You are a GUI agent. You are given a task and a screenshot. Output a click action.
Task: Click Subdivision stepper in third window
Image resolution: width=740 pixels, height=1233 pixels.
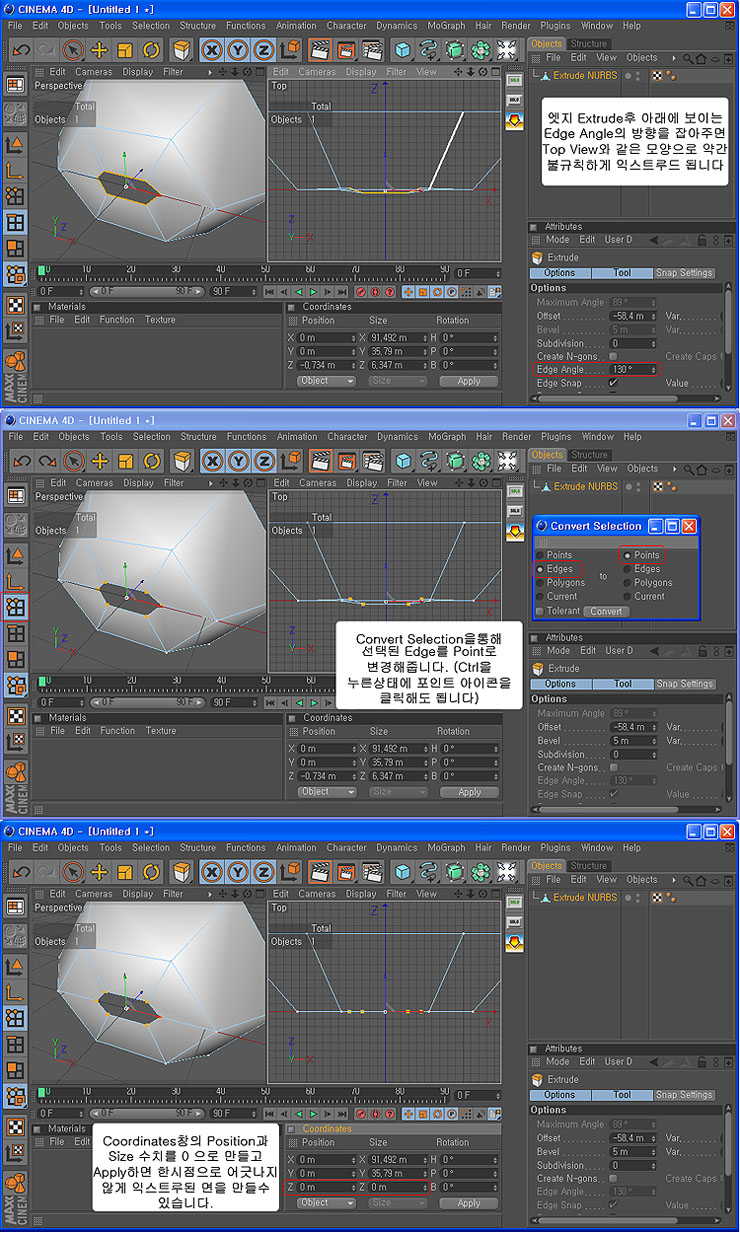click(654, 1165)
